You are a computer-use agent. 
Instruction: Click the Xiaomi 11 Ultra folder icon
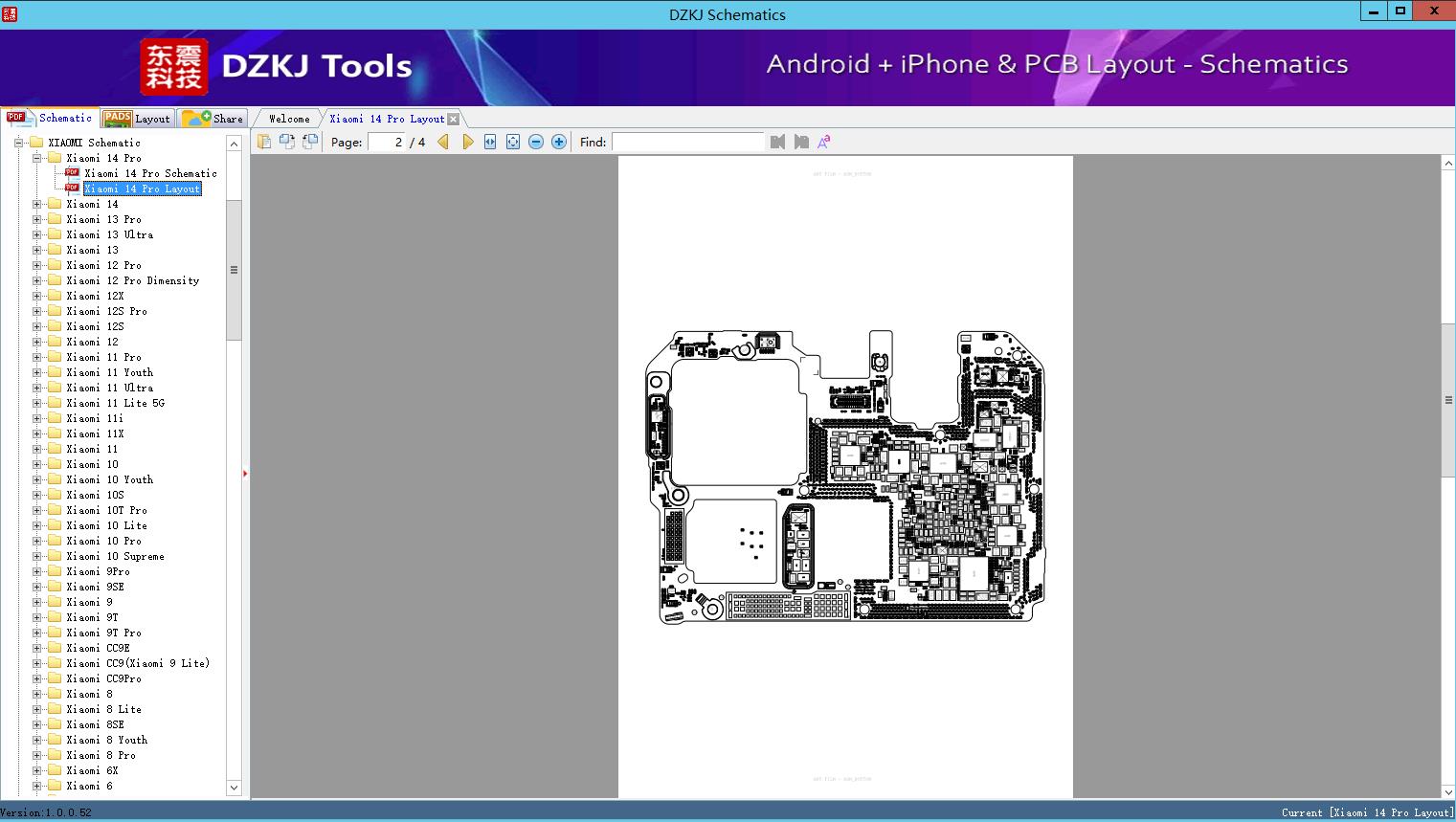[x=55, y=388]
